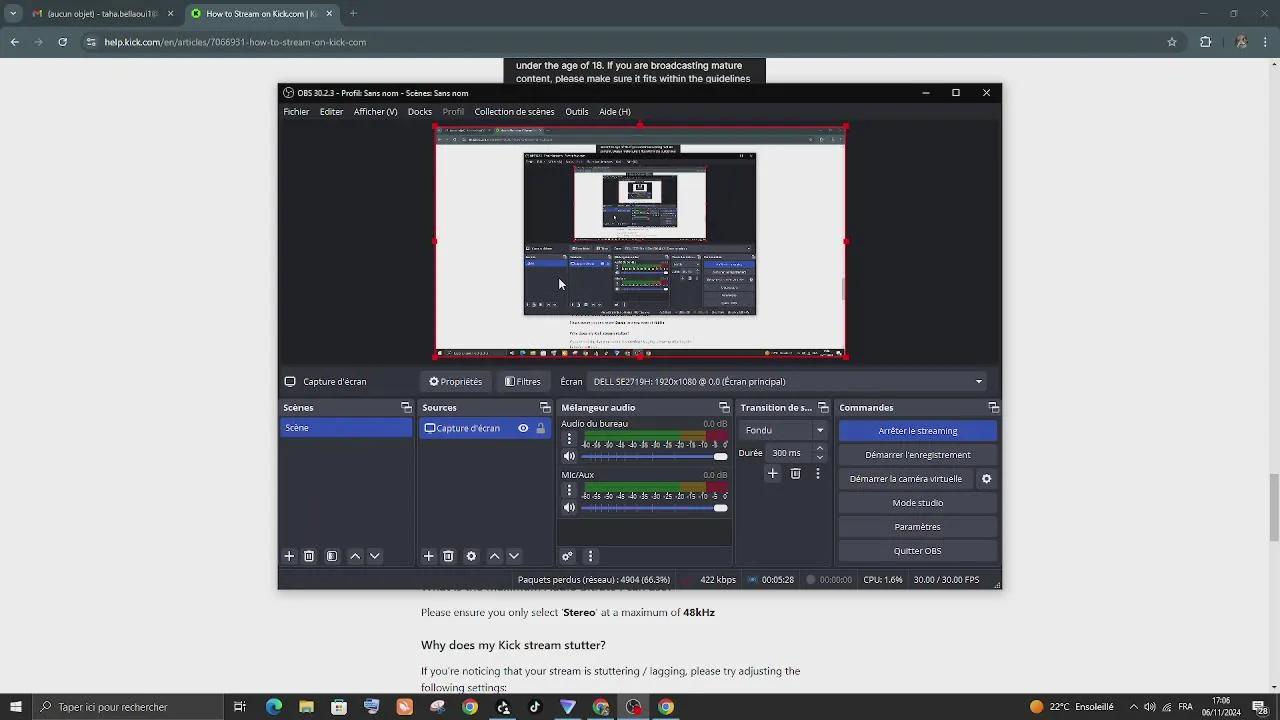Pop out the Commandes dock
1280x720 pixels.
pos(993,407)
